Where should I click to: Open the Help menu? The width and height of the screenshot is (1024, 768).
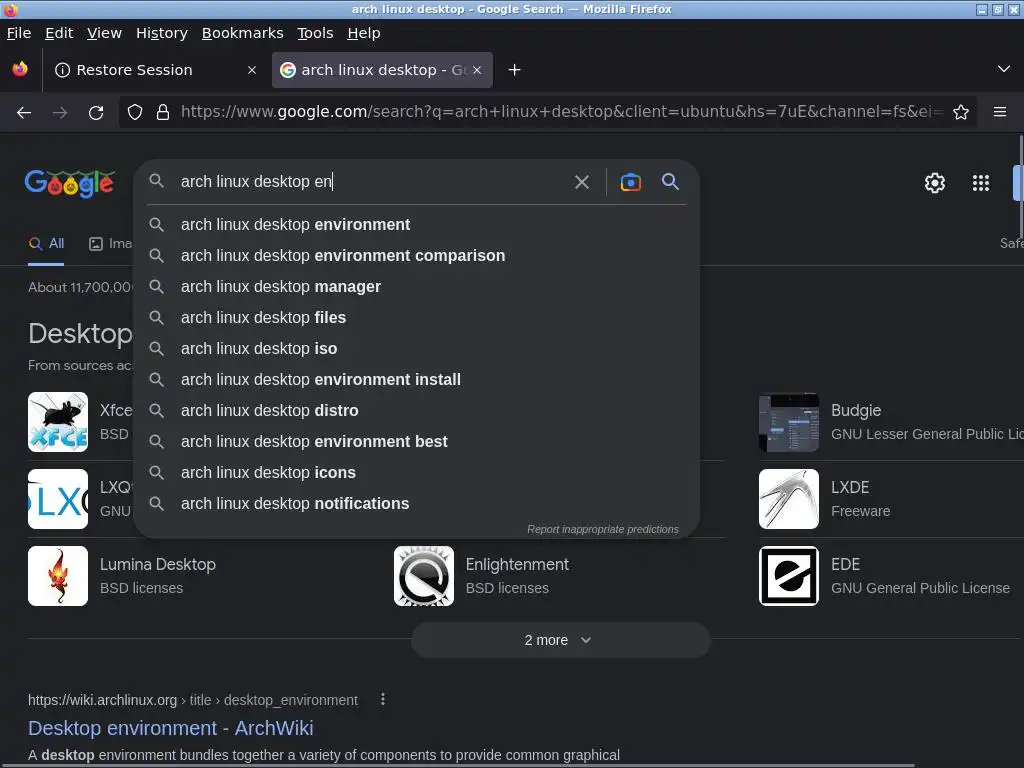click(364, 33)
